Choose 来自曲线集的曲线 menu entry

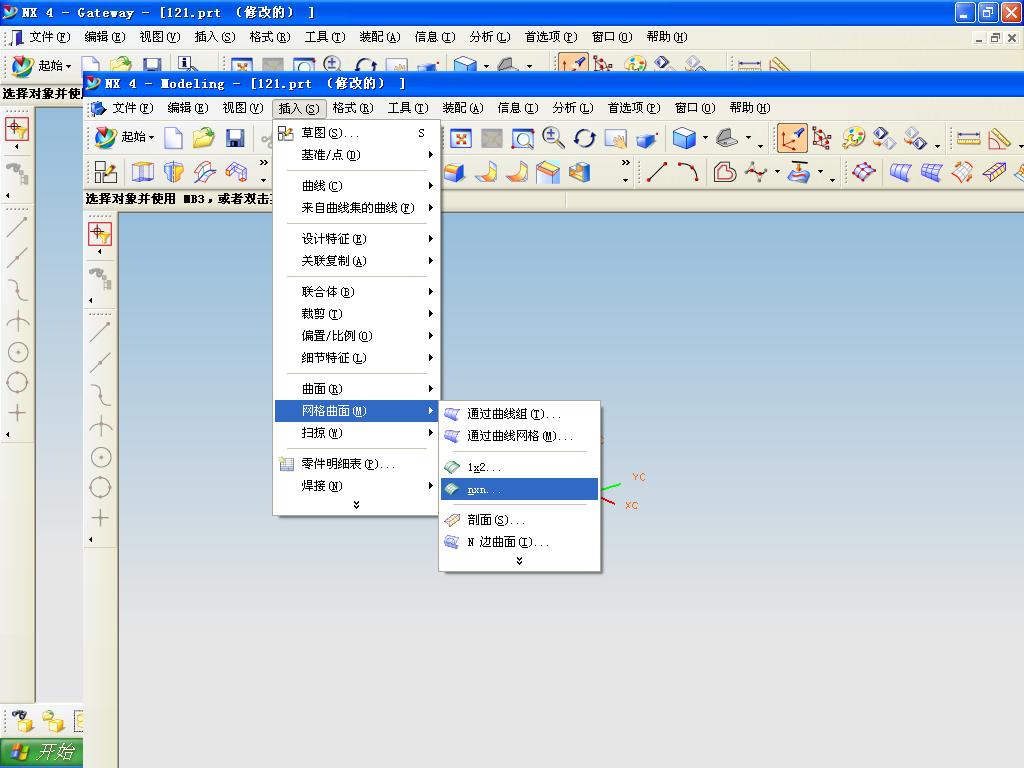[357, 208]
